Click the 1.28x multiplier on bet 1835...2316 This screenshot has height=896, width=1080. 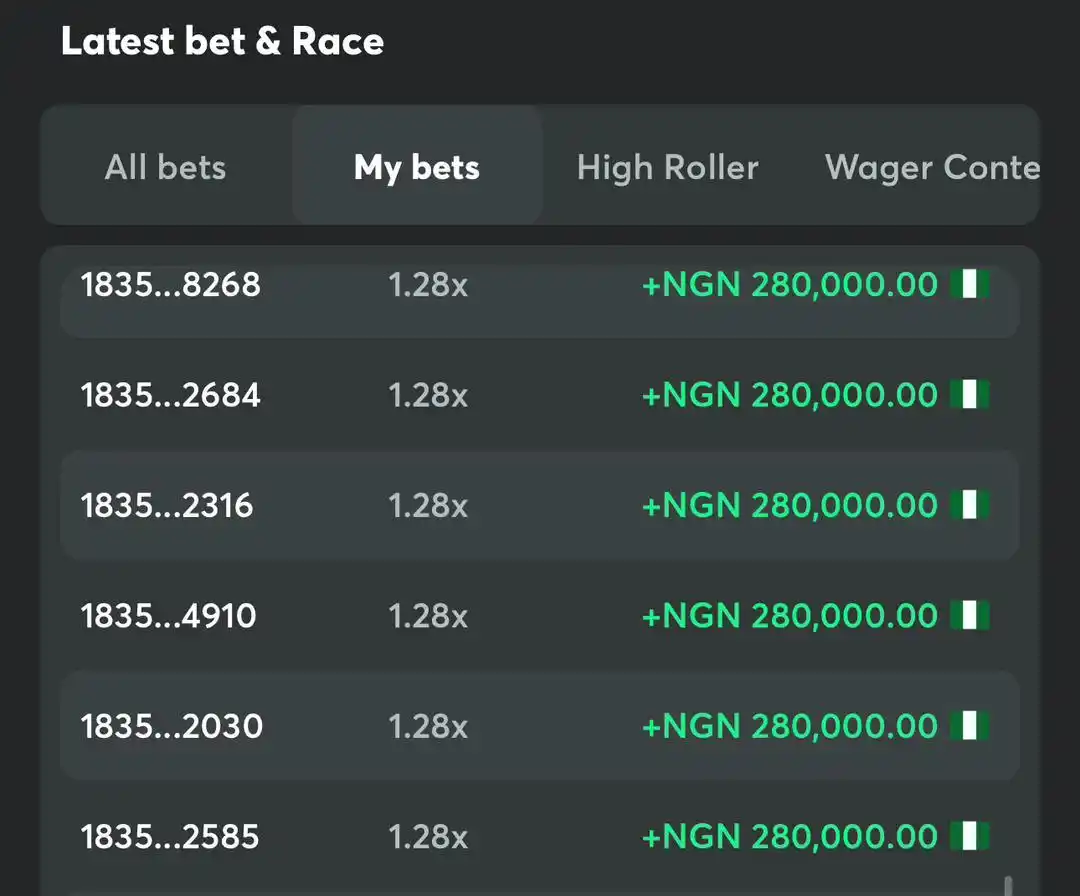pyautogui.click(x=428, y=506)
